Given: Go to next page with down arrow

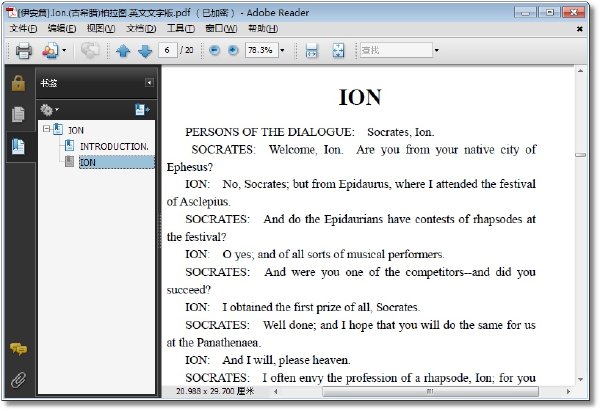Looking at the screenshot, I should click(x=145, y=51).
